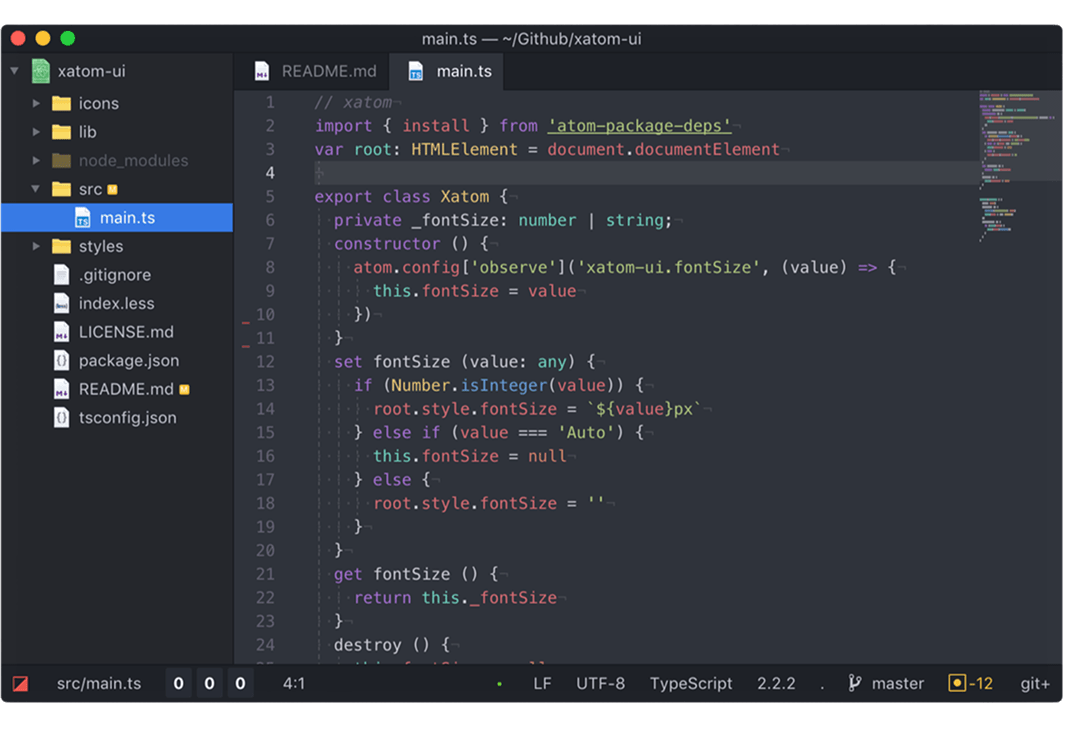1066x737 pixels.
Task: Collapse the src folder arrow
Action: click(x=35, y=189)
